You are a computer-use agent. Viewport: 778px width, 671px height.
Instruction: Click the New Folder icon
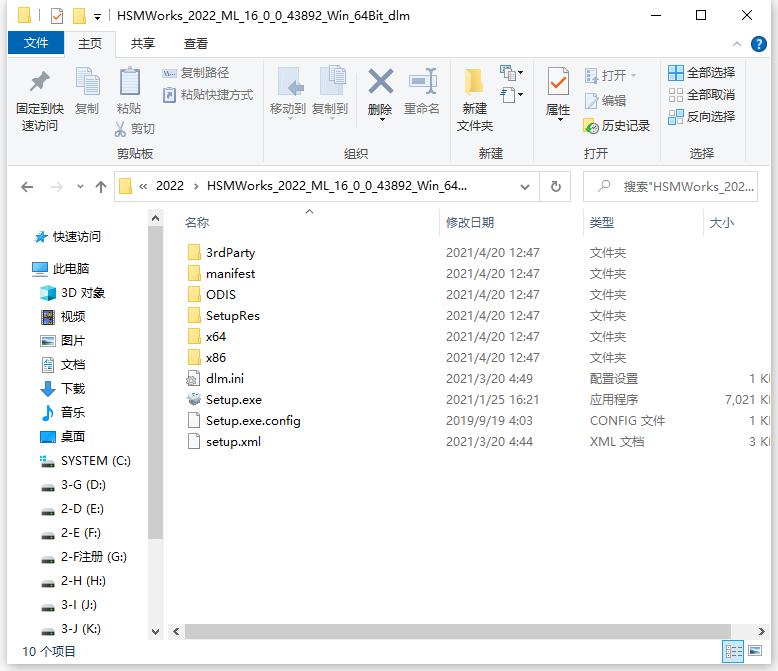point(474,81)
